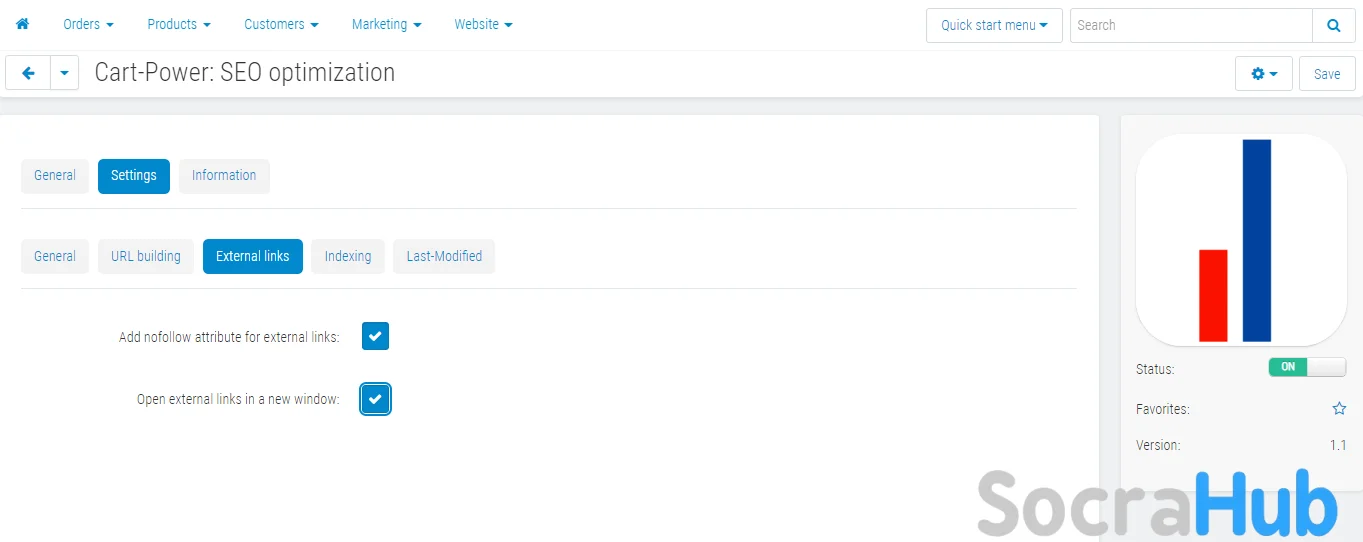Go to the home dashboard icon

(x=22, y=24)
